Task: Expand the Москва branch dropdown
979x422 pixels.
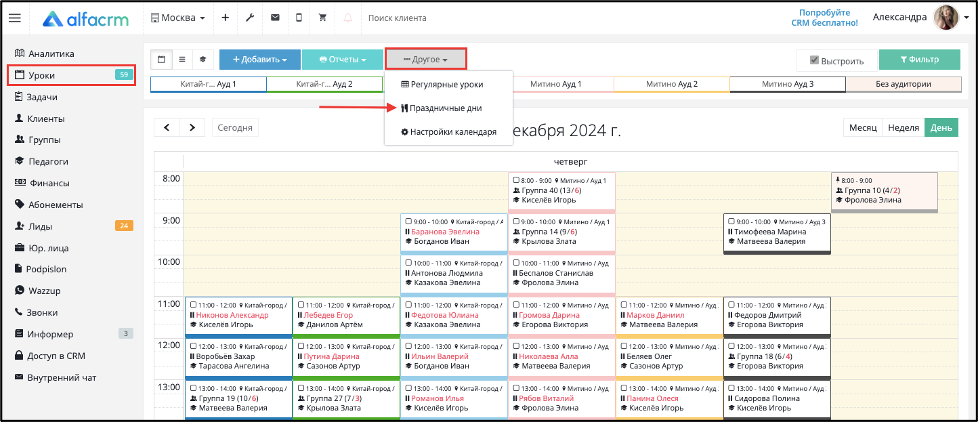Action: [178, 18]
